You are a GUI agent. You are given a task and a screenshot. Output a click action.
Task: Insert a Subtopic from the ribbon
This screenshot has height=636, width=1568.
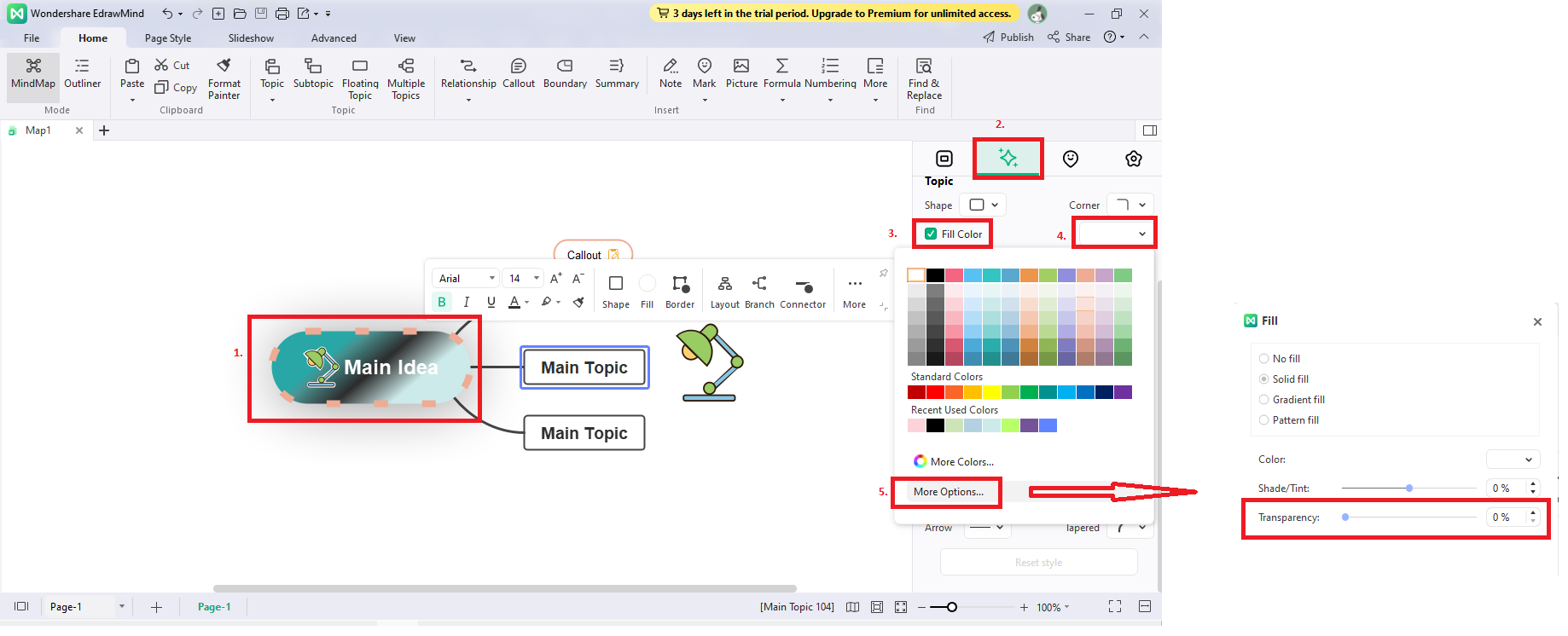pos(313,73)
